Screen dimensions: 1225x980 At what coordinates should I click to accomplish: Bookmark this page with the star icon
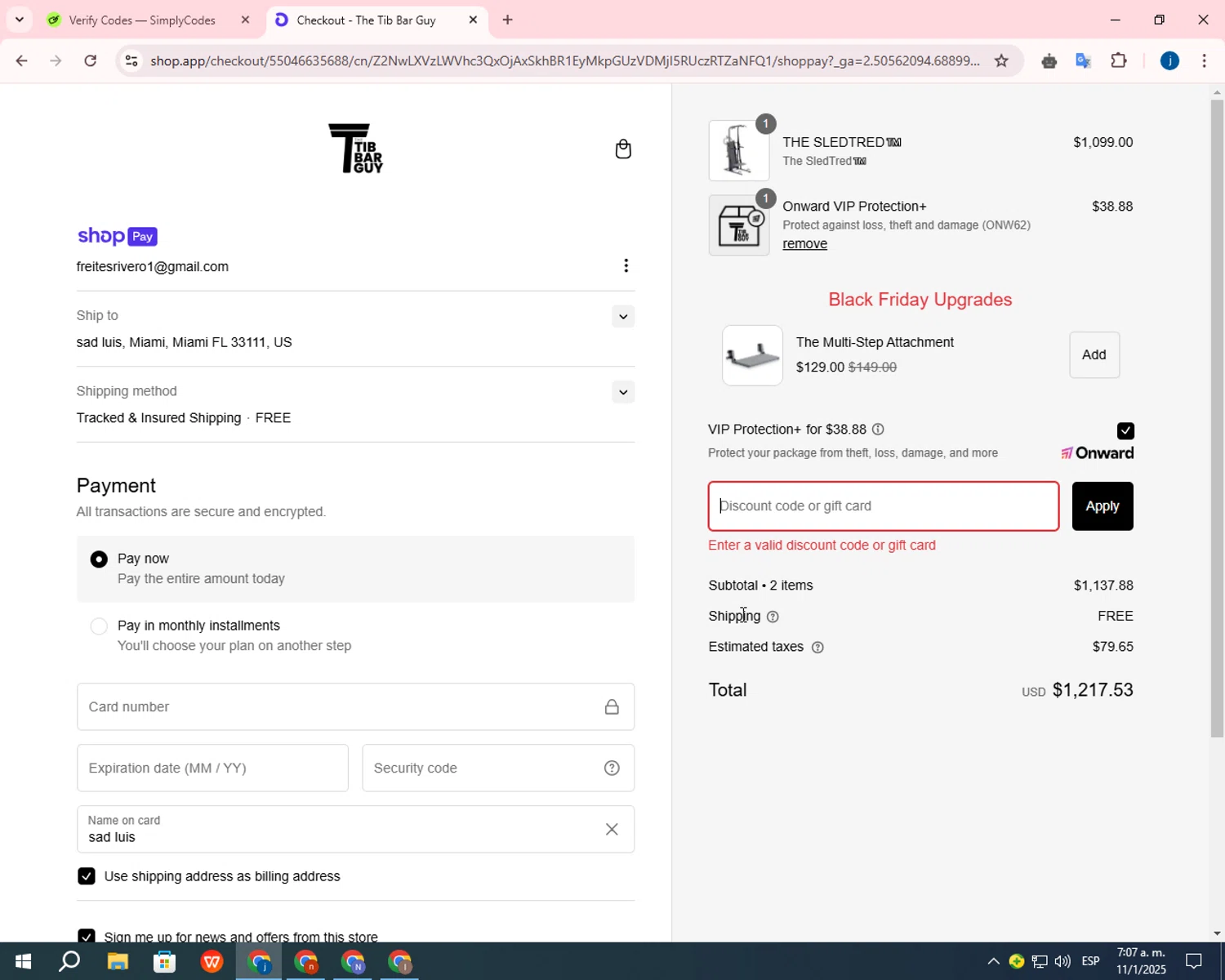[x=1001, y=60]
